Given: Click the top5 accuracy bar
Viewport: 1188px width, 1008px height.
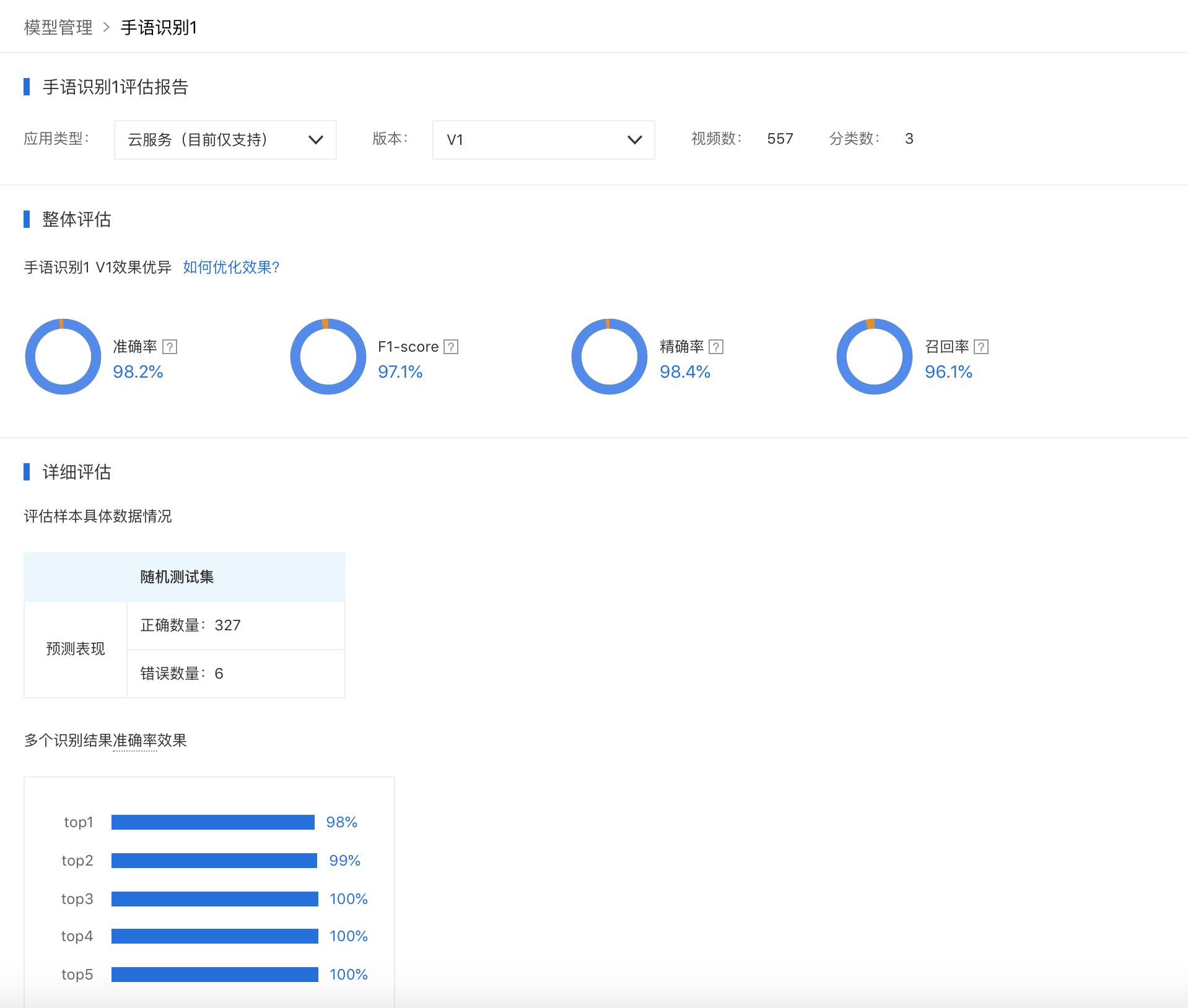Looking at the screenshot, I should (x=215, y=975).
